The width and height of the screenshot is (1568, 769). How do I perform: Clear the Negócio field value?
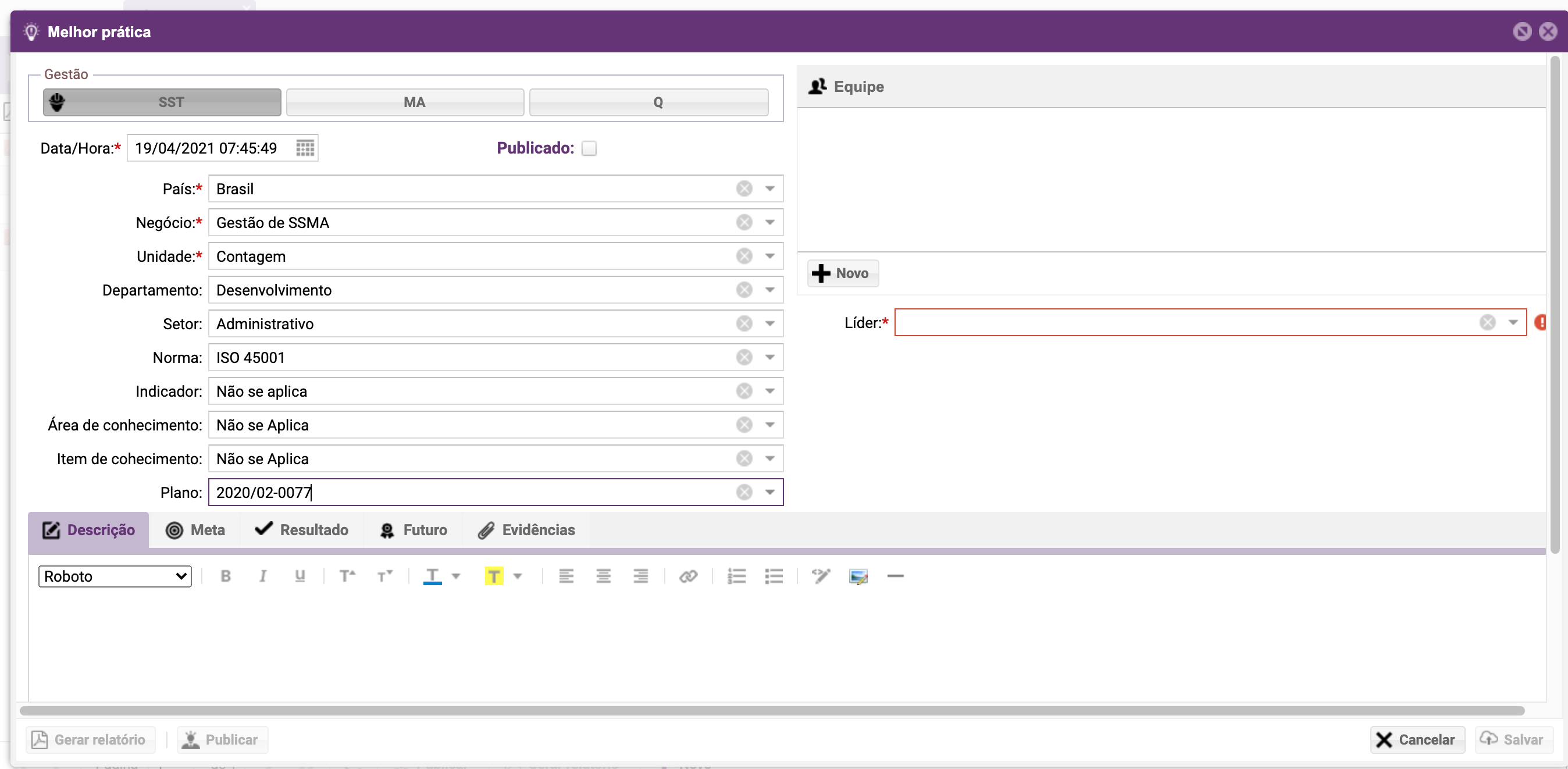(x=744, y=222)
